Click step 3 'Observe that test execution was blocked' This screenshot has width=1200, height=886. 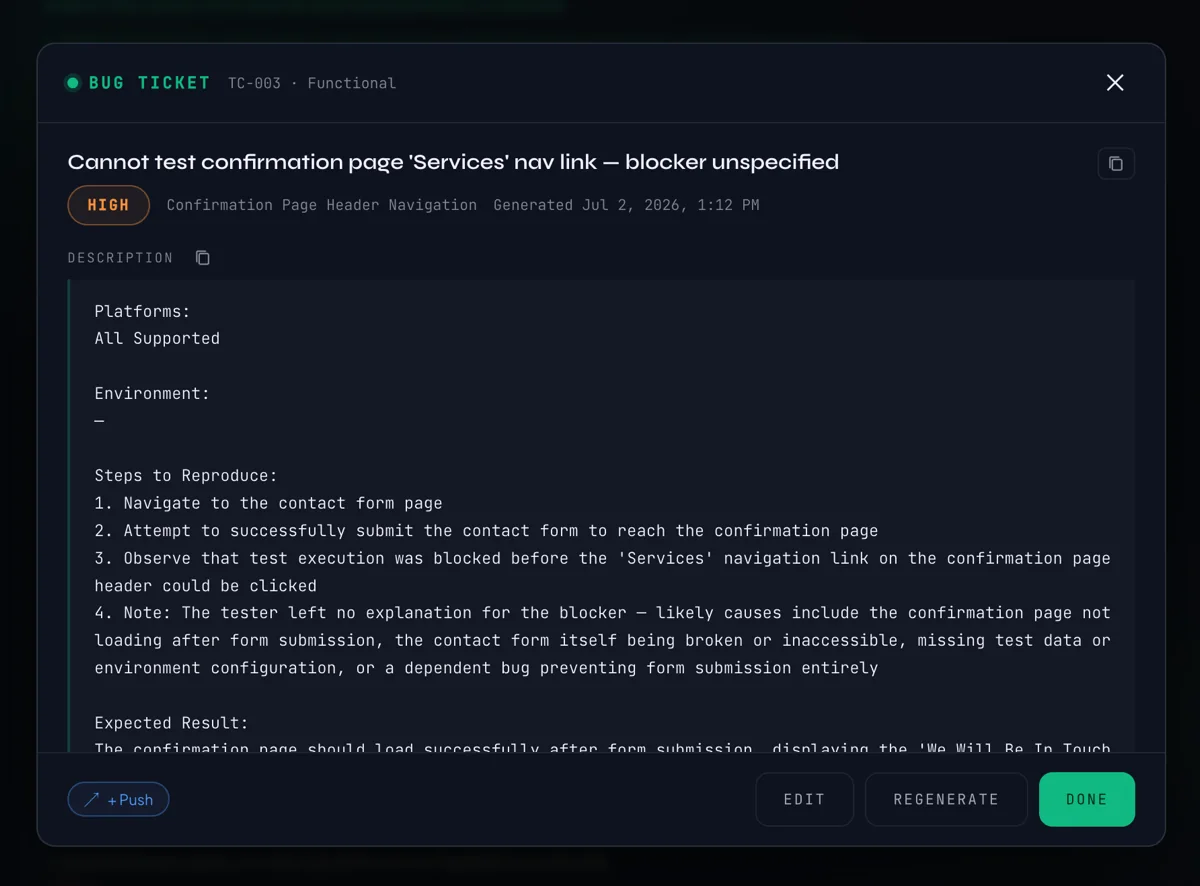(x=602, y=572)
